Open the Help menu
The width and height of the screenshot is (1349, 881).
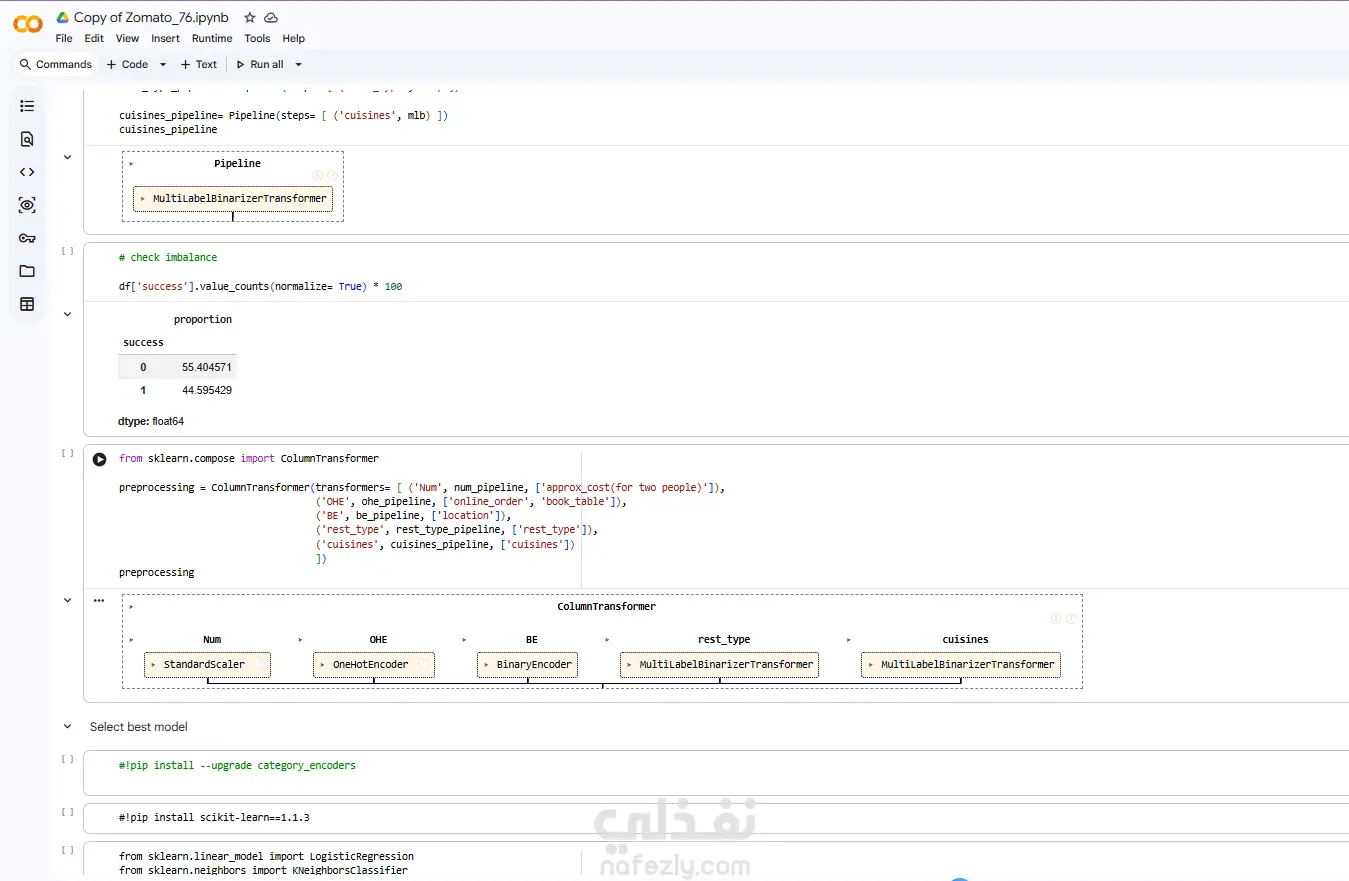(x=293, y=38)
